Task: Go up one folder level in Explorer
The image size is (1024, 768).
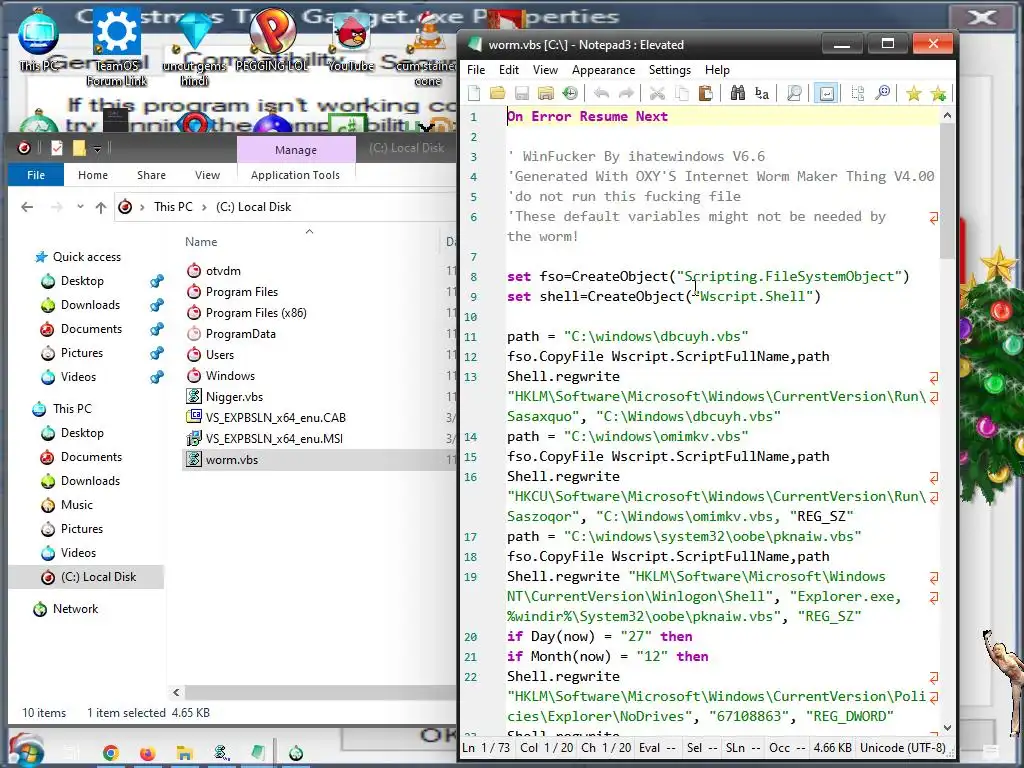Action: 101,207
